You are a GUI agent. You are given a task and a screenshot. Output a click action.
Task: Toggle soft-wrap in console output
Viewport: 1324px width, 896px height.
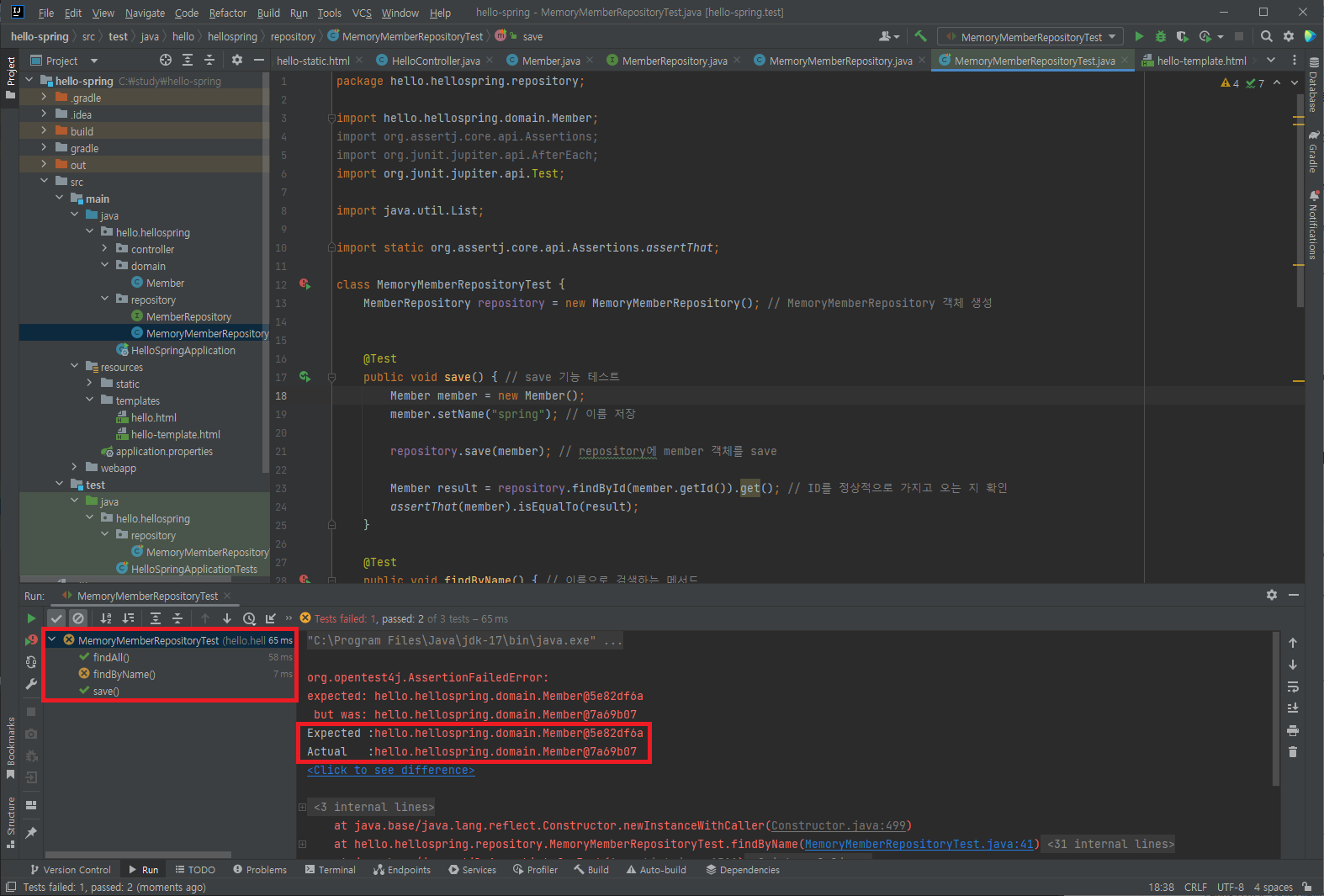1293,687
